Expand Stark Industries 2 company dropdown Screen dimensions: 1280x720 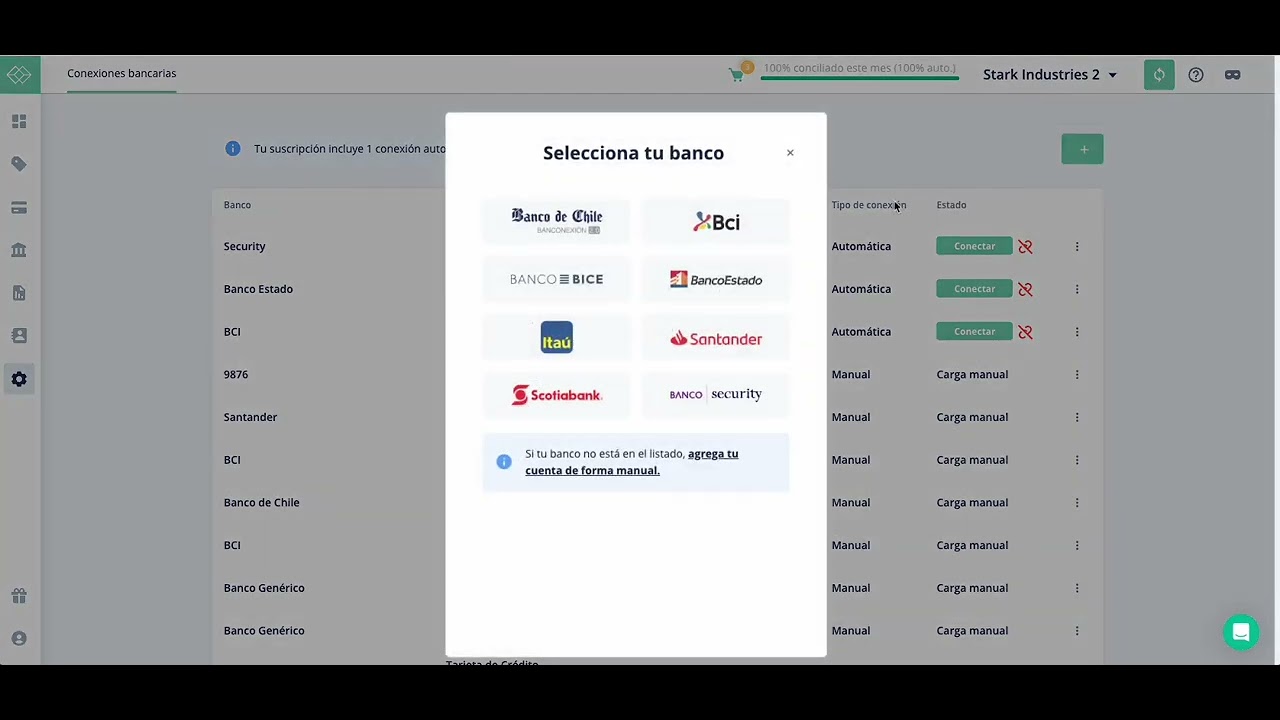1050,75
